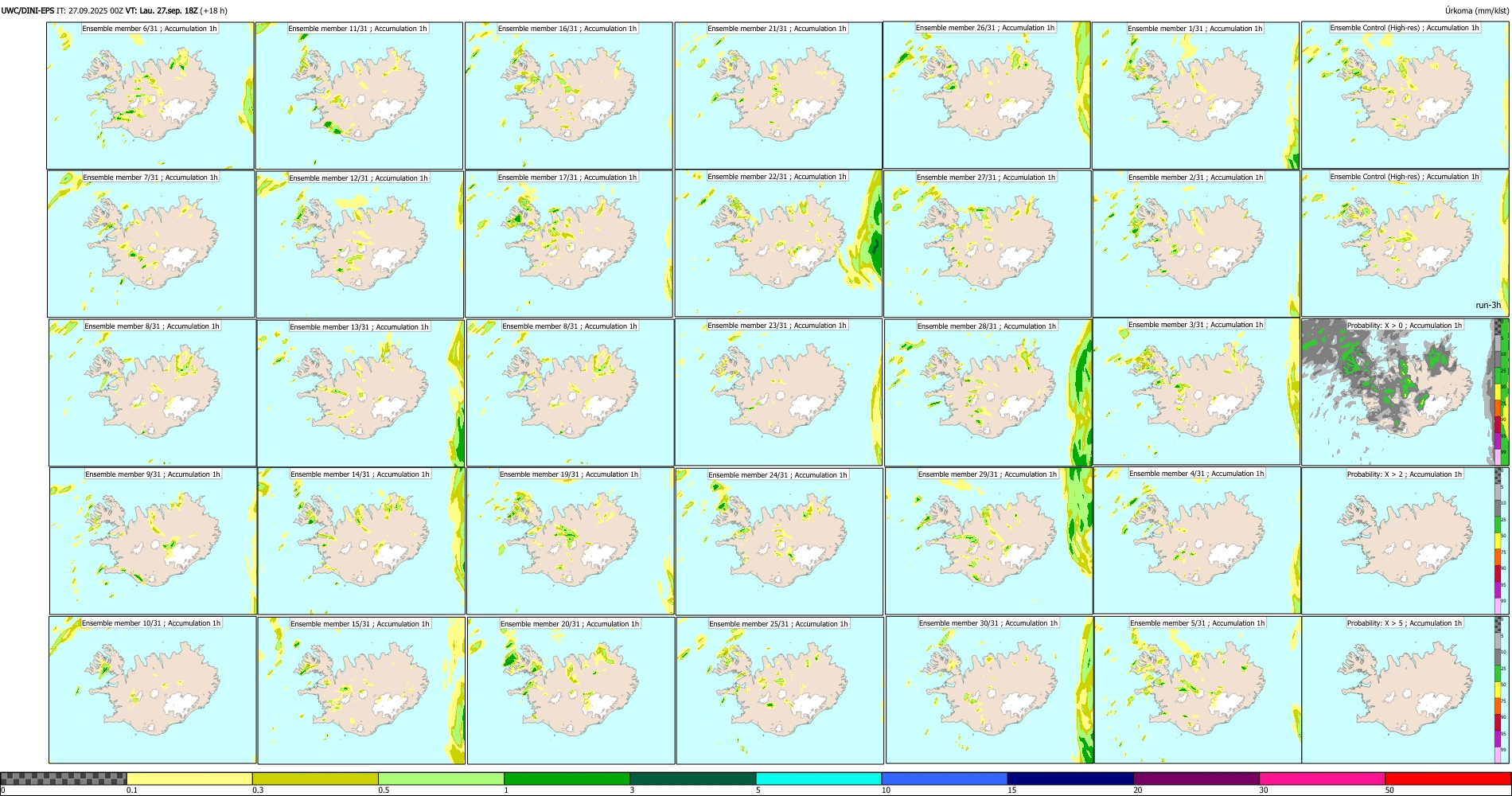
Task: Open the Ensemble member 29/31 precipitation map
Action: pyautogui.click(x=989, y=541)
